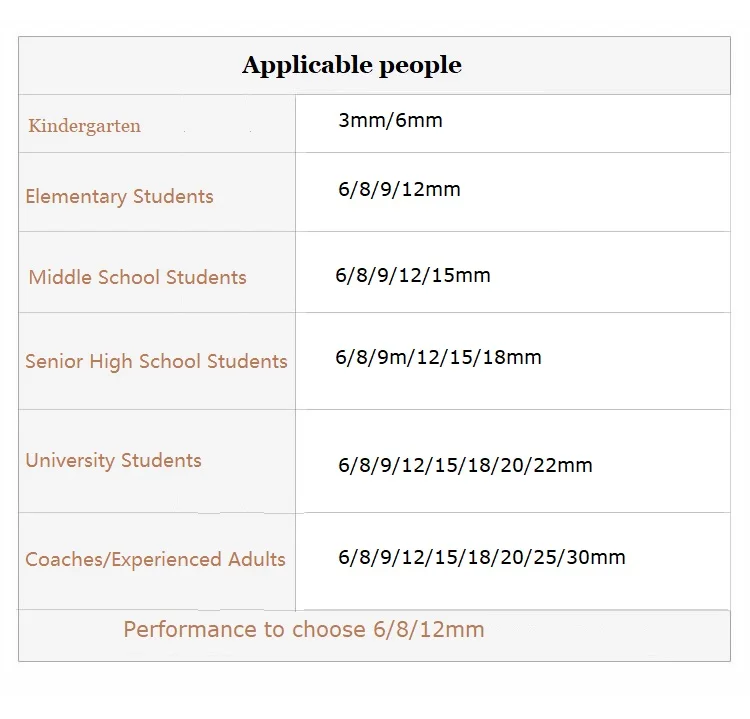Select the Kindergarten row label
Screen dimensions: 750x719
coord(84,126)
